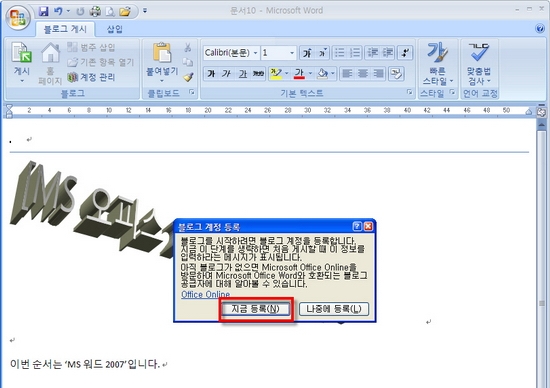
Task: Toggle the show formatting marks icon
Action: tap(405, 53)
